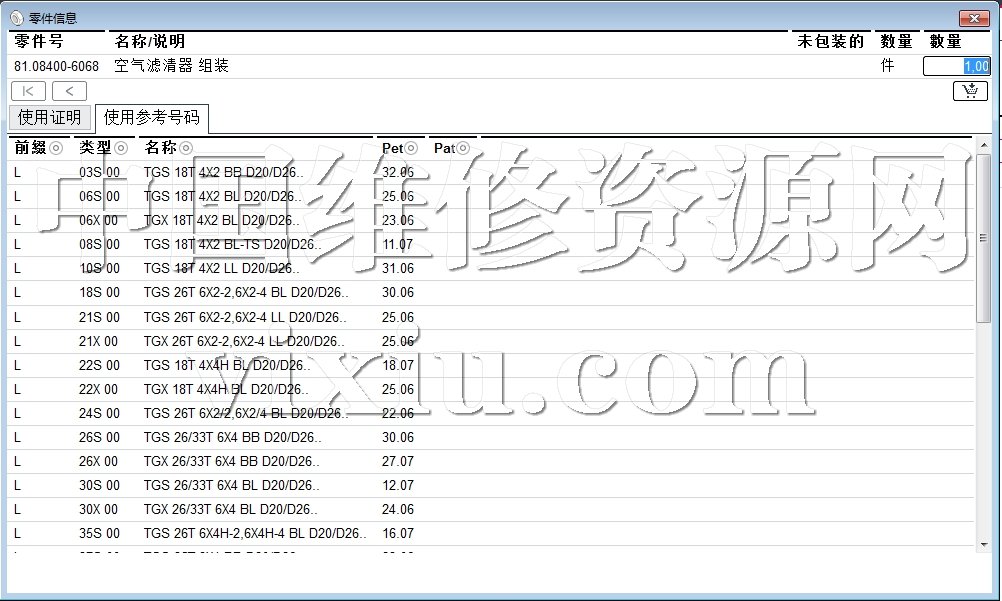Click the 零件信息 window title icon
The image size is (1002, 601).
tap(16, 18)
